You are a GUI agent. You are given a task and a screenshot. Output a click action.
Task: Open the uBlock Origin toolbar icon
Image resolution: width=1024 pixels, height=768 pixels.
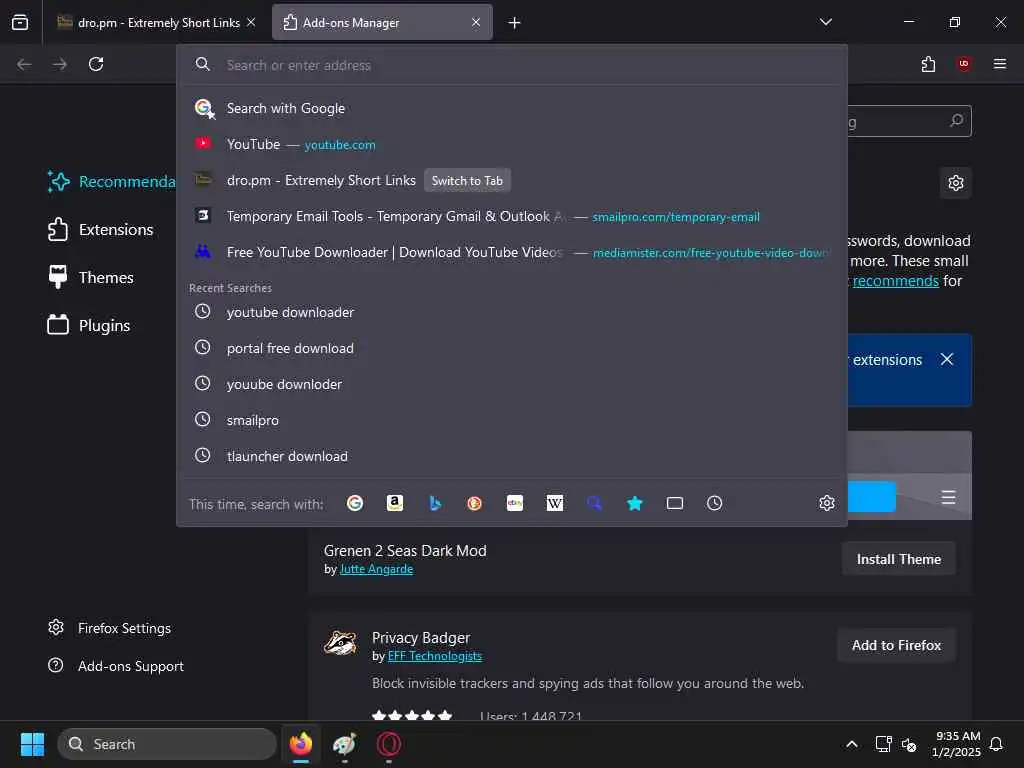pos(964,64)
